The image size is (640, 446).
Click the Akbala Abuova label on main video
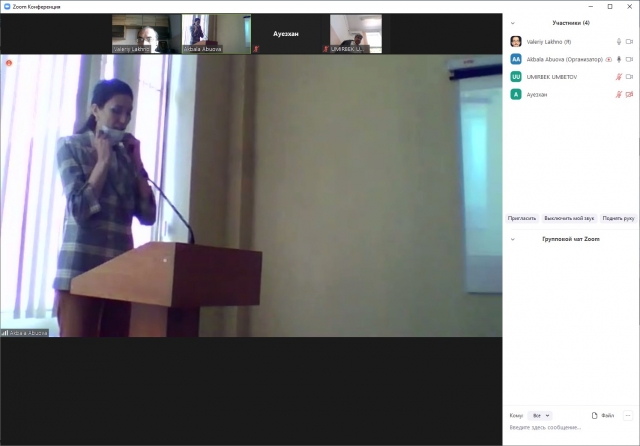click(28, 333)
